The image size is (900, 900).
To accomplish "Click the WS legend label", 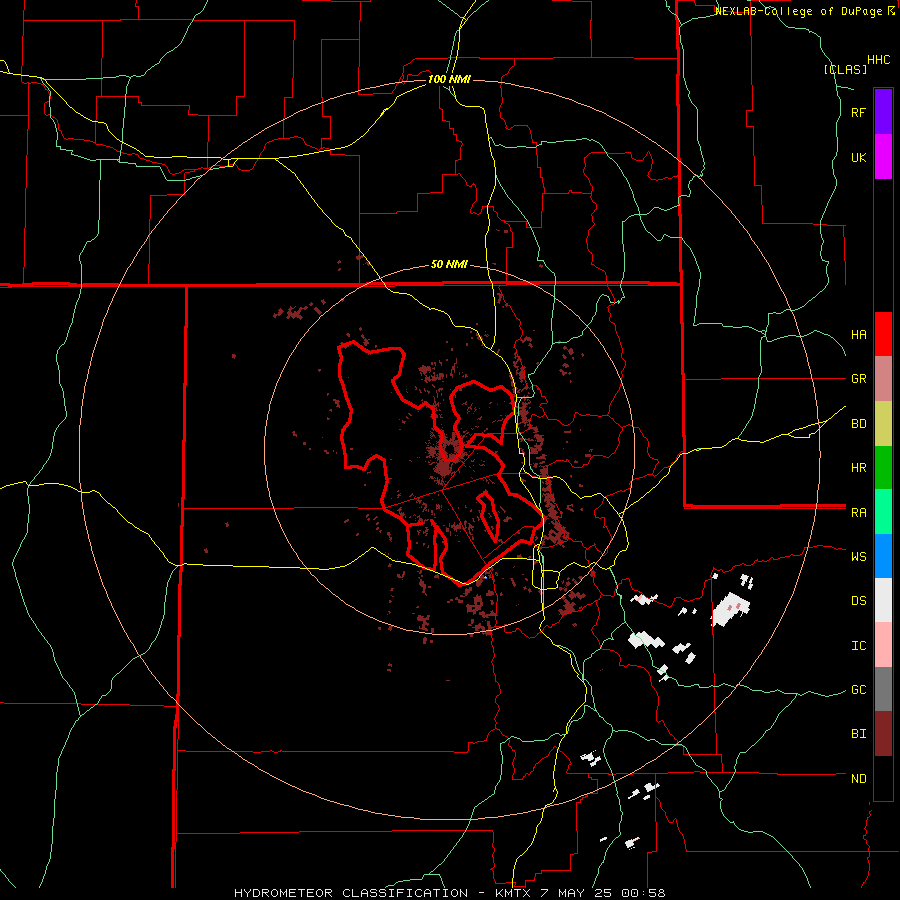I will [x=858, y=557].
